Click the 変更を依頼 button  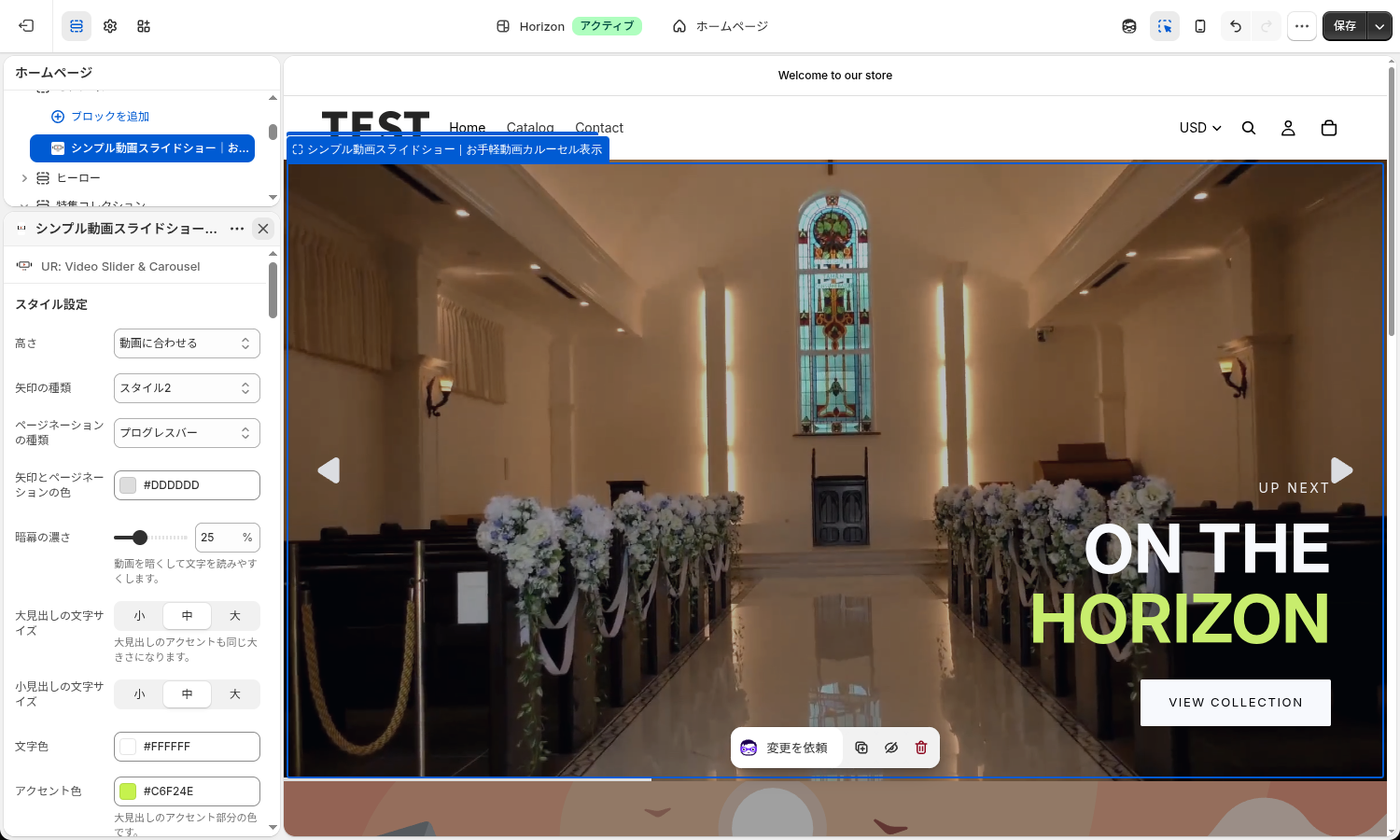tap(786, 748)
